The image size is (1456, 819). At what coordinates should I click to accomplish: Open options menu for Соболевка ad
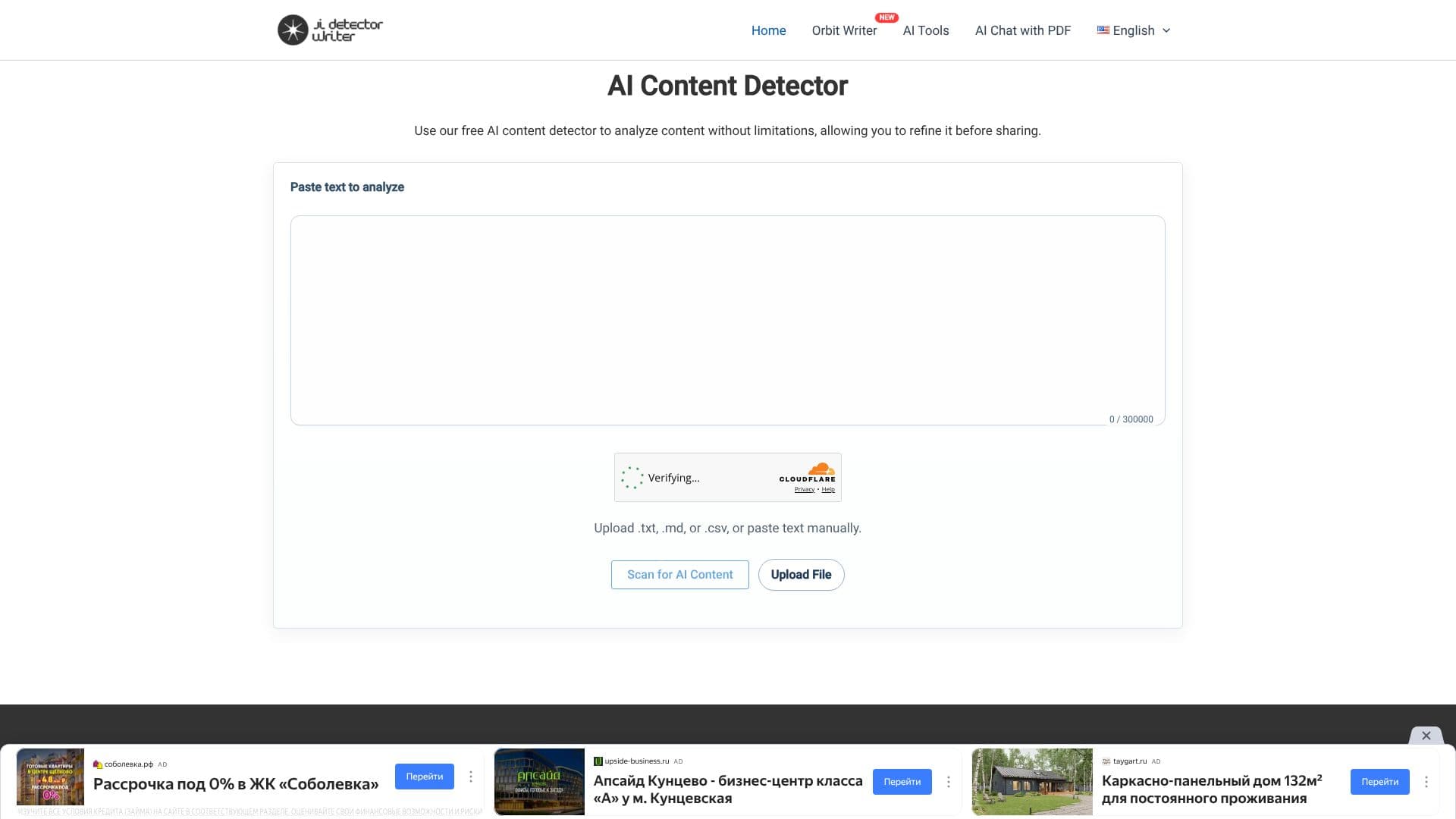(471, 777)
